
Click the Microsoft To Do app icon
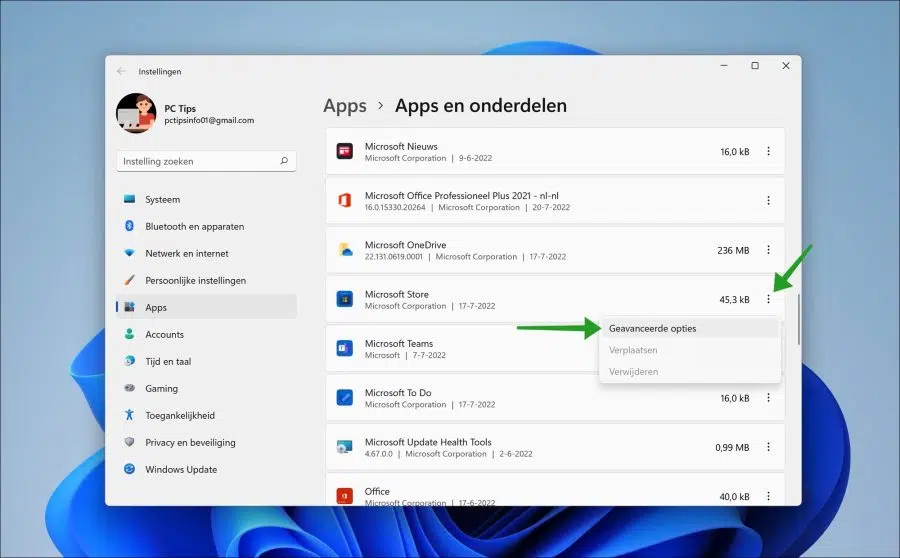click(x=344, y=398)
